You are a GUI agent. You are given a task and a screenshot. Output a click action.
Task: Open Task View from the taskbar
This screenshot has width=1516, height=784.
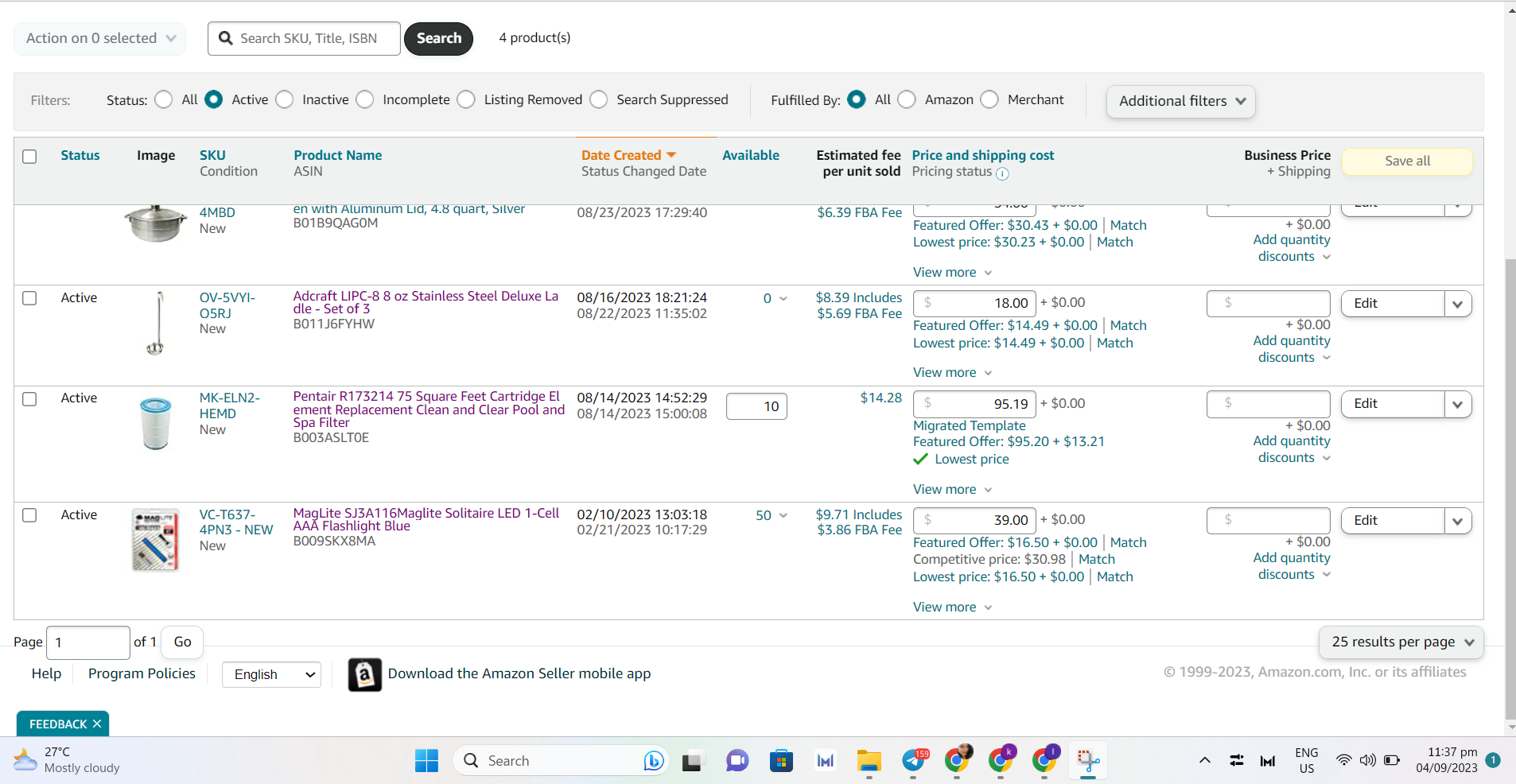(693, 761)
